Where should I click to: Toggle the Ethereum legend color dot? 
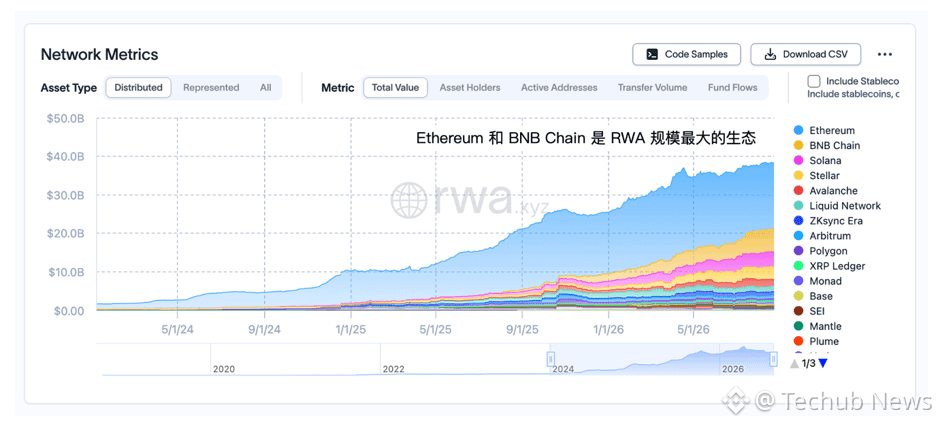point(798,130)
